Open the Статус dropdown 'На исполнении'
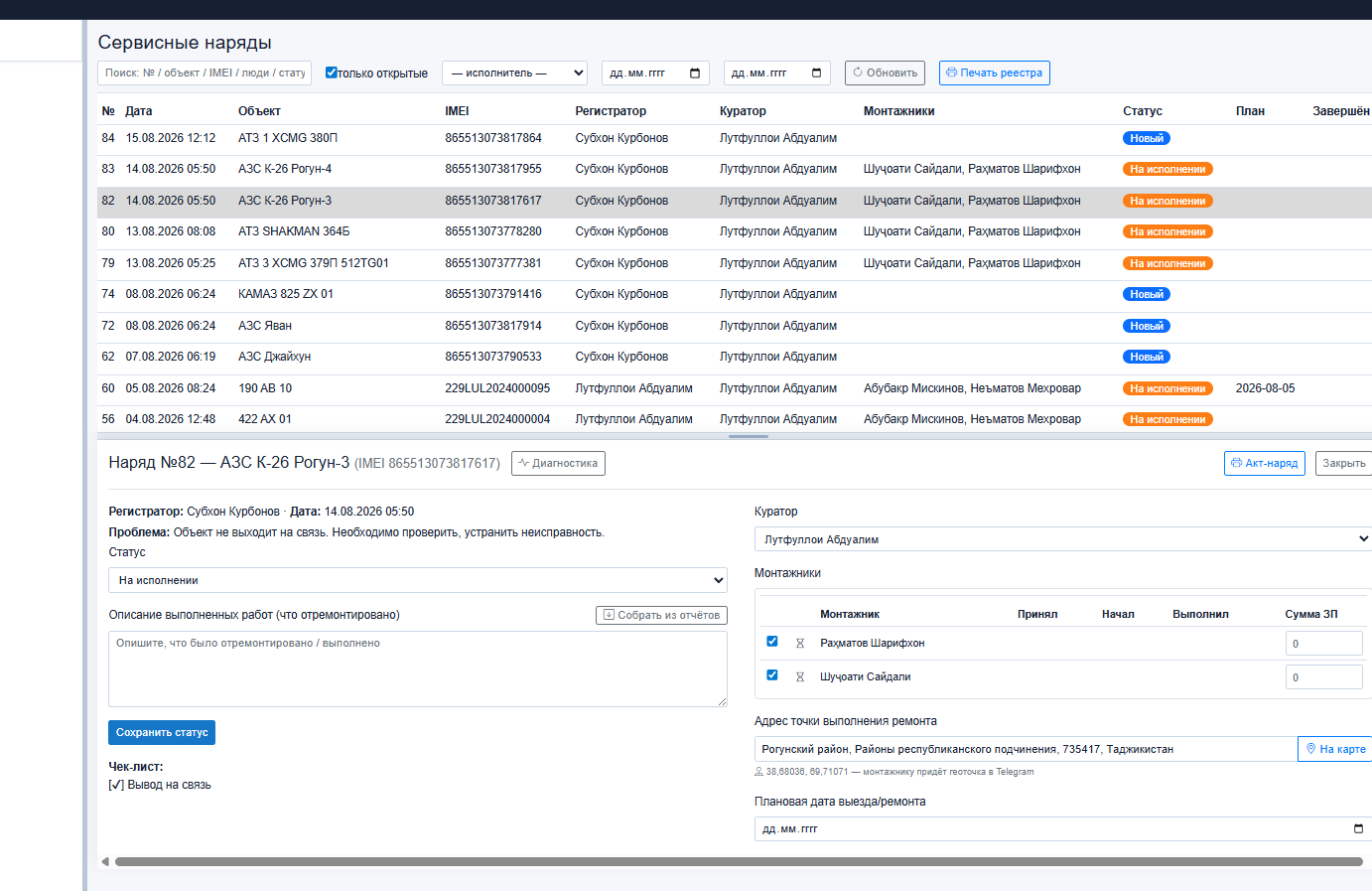This screenshot has width=1372, height=891. (x=418, y=580)
